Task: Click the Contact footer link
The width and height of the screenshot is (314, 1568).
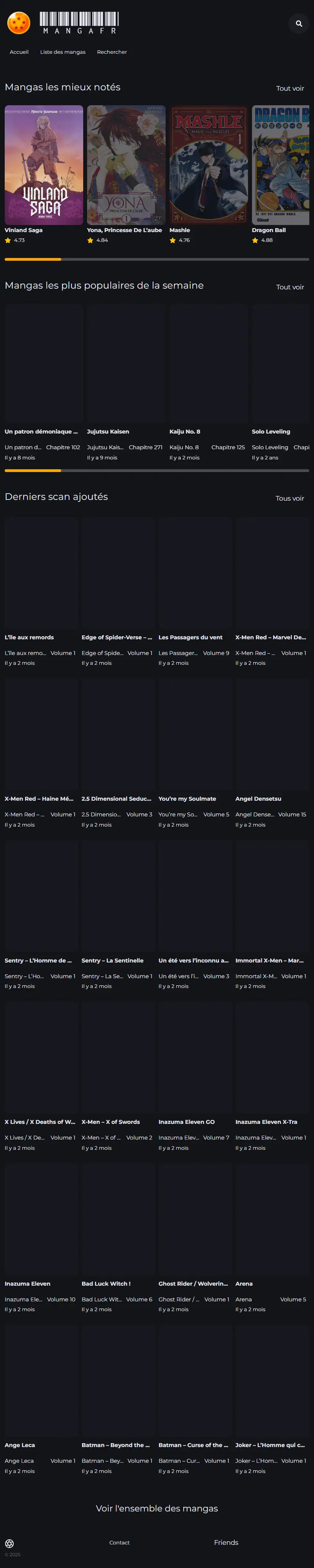Action: point(119,1542)
